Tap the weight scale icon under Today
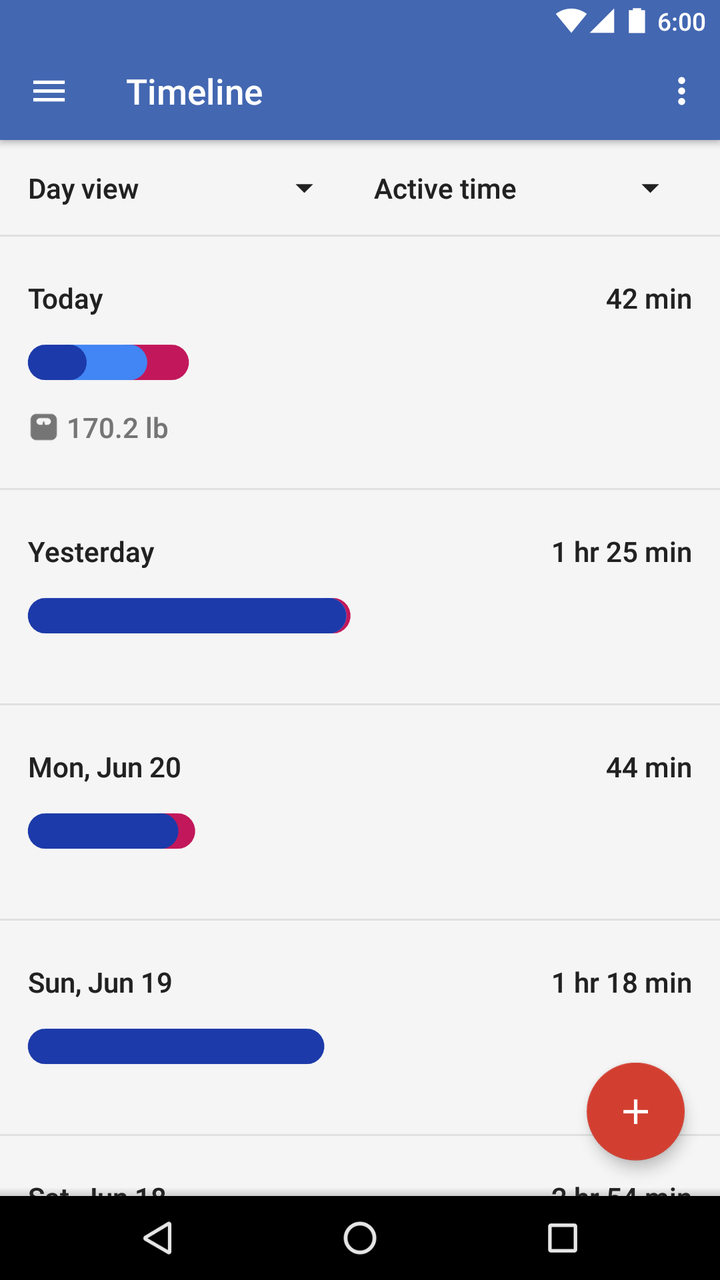Viewport: 720px width, 1280px height. (x=43, y=428)
